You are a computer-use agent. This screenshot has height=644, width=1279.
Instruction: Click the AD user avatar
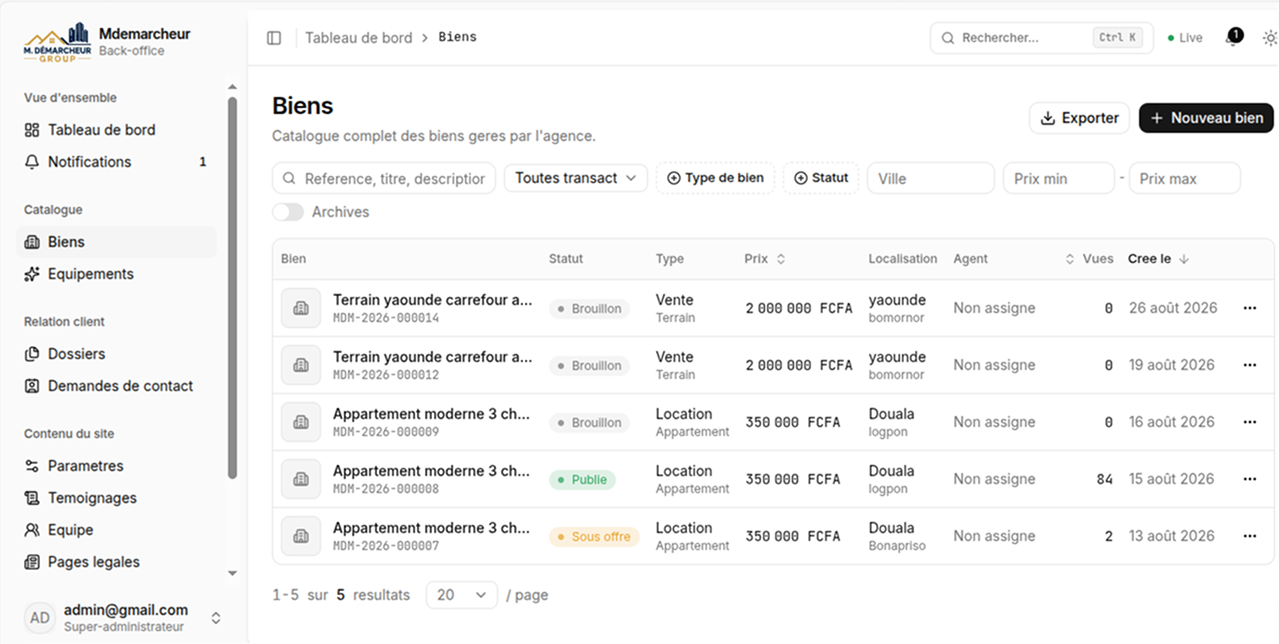40,617
